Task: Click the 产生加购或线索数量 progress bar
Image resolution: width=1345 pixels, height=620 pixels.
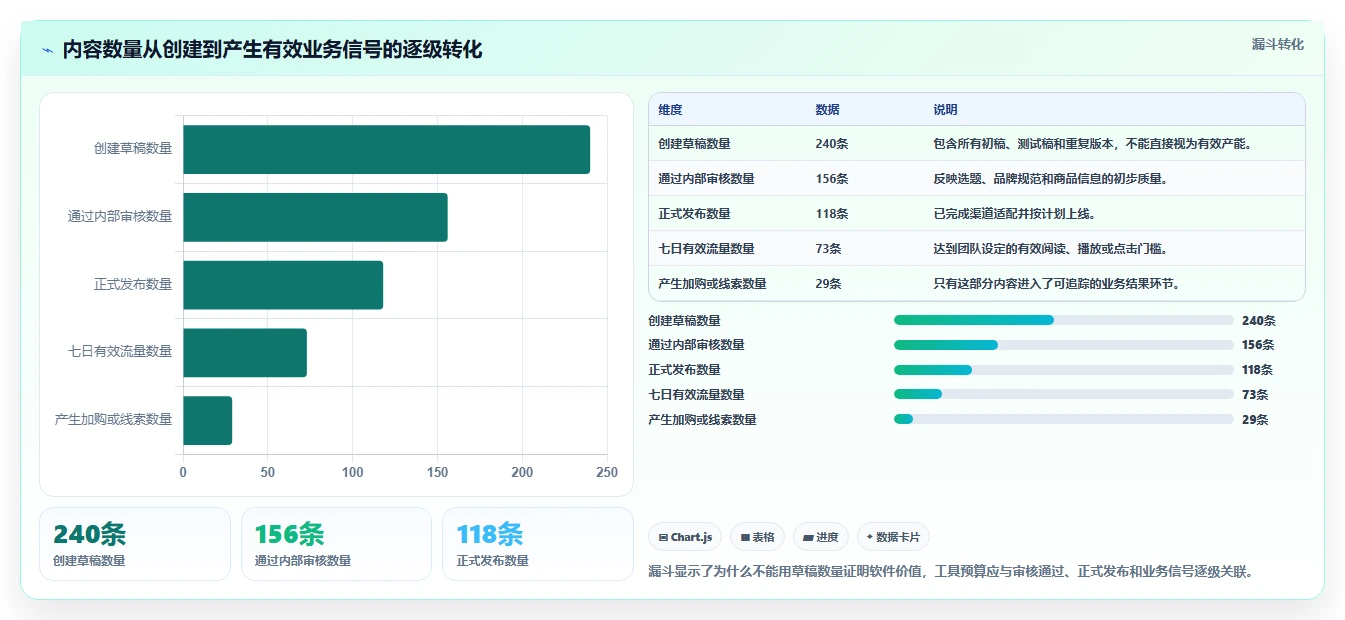Action: tap(1063, 419)
